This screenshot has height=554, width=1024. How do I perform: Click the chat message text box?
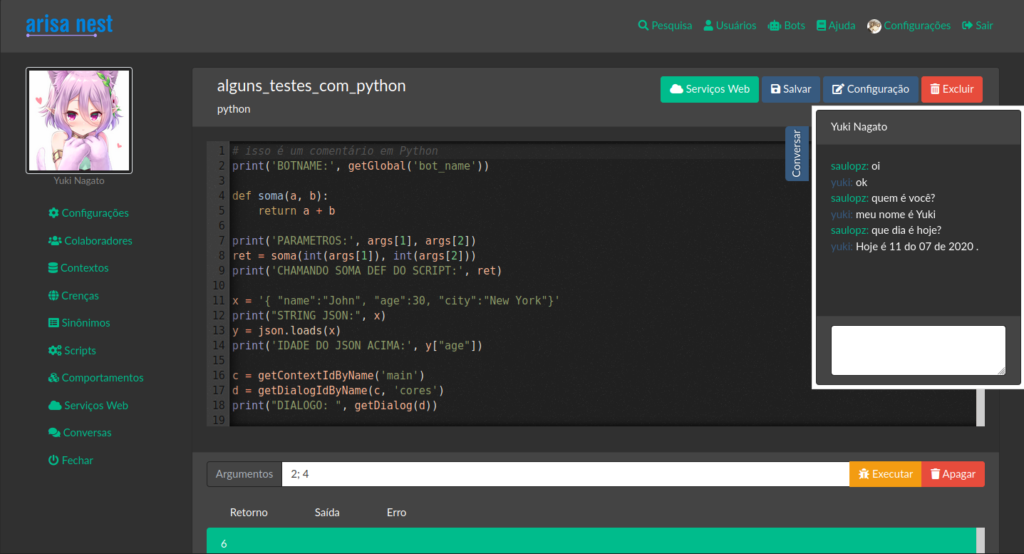point(918,350)
